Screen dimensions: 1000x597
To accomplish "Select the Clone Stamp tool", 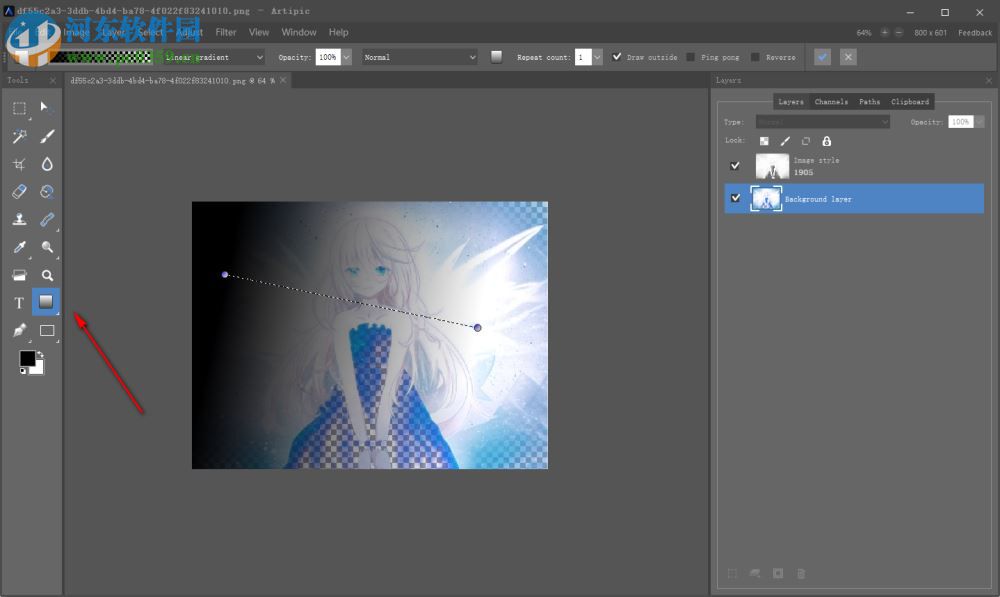I will click(x=17, y=219).
